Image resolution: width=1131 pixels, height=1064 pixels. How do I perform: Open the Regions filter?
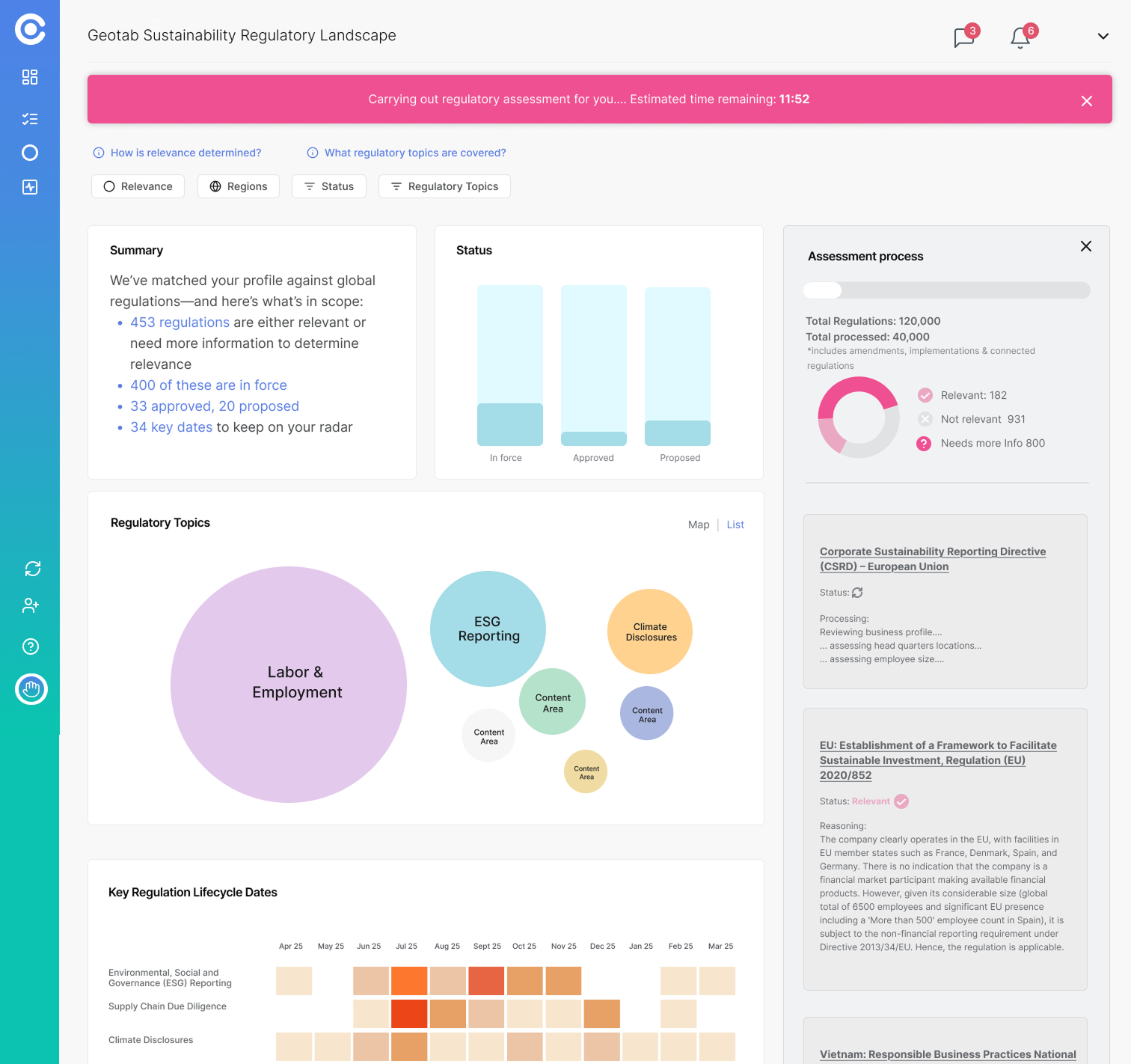[239, 186]
